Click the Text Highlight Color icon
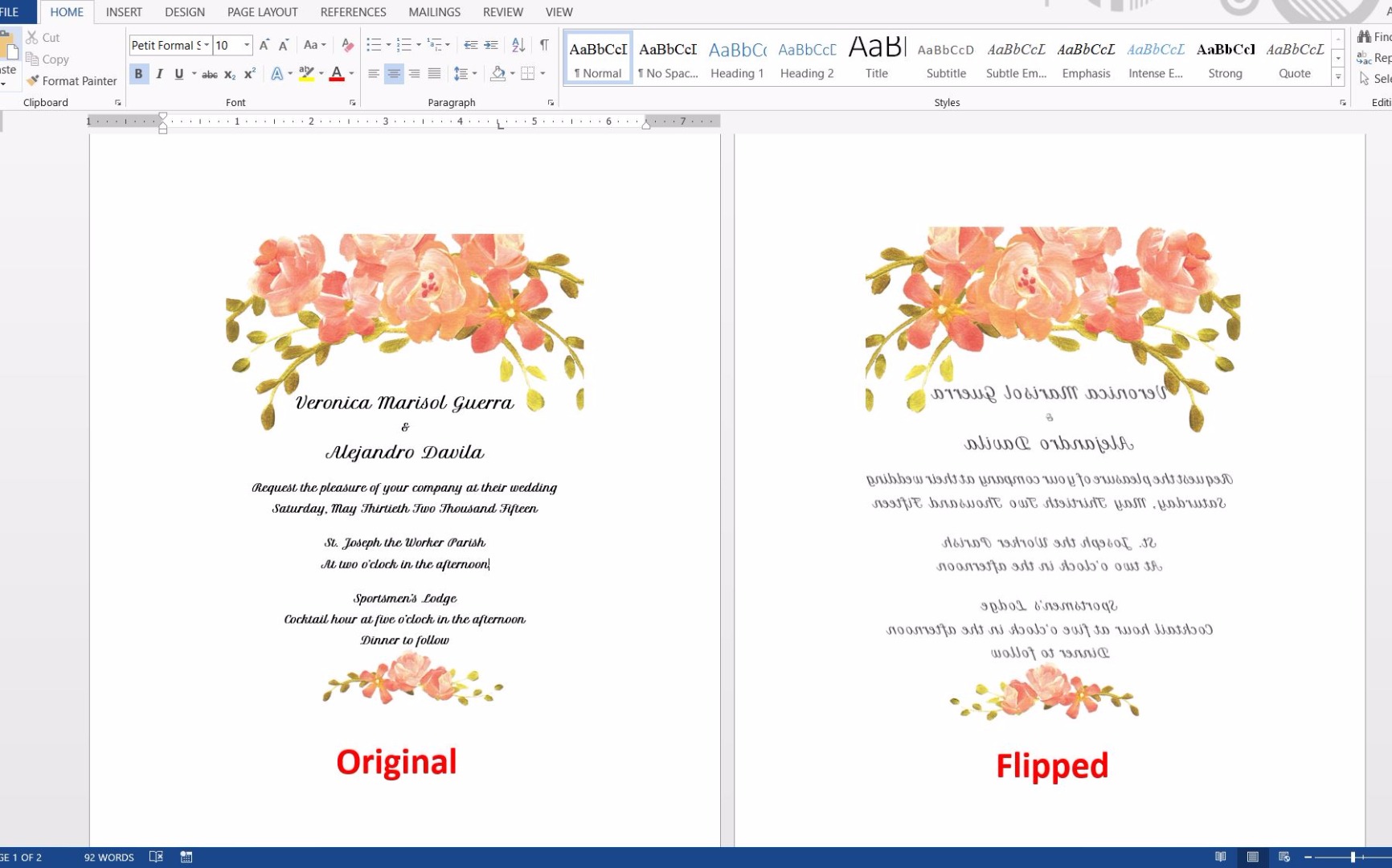Viewport: 1392px width, 868px height. [306, 74]
